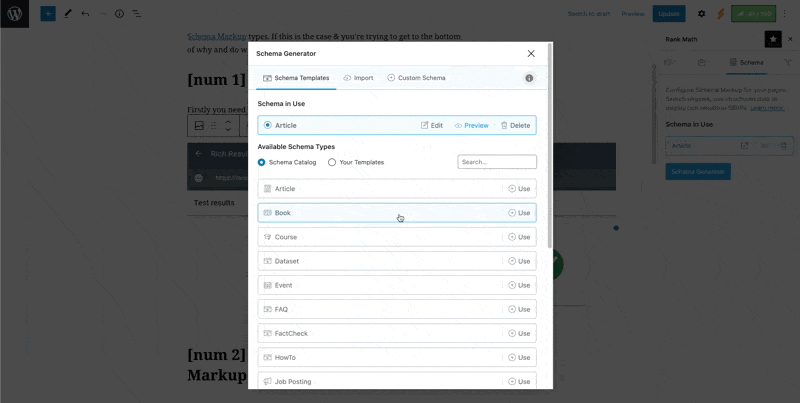The image size is (800, 403).
Task: Click the block move up chevron
Action: click(x=229, y=122)
